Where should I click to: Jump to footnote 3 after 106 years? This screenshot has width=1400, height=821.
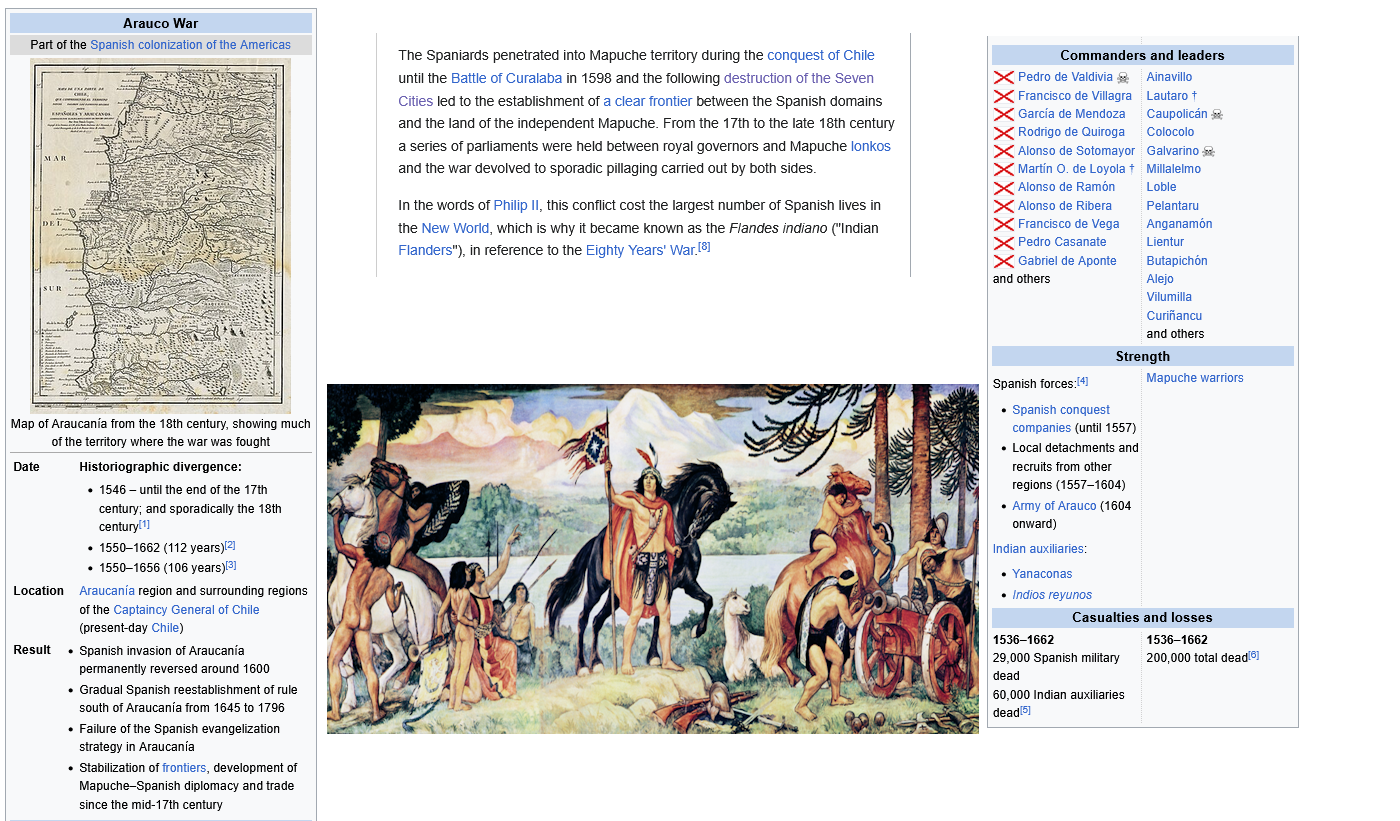(231, 566)
